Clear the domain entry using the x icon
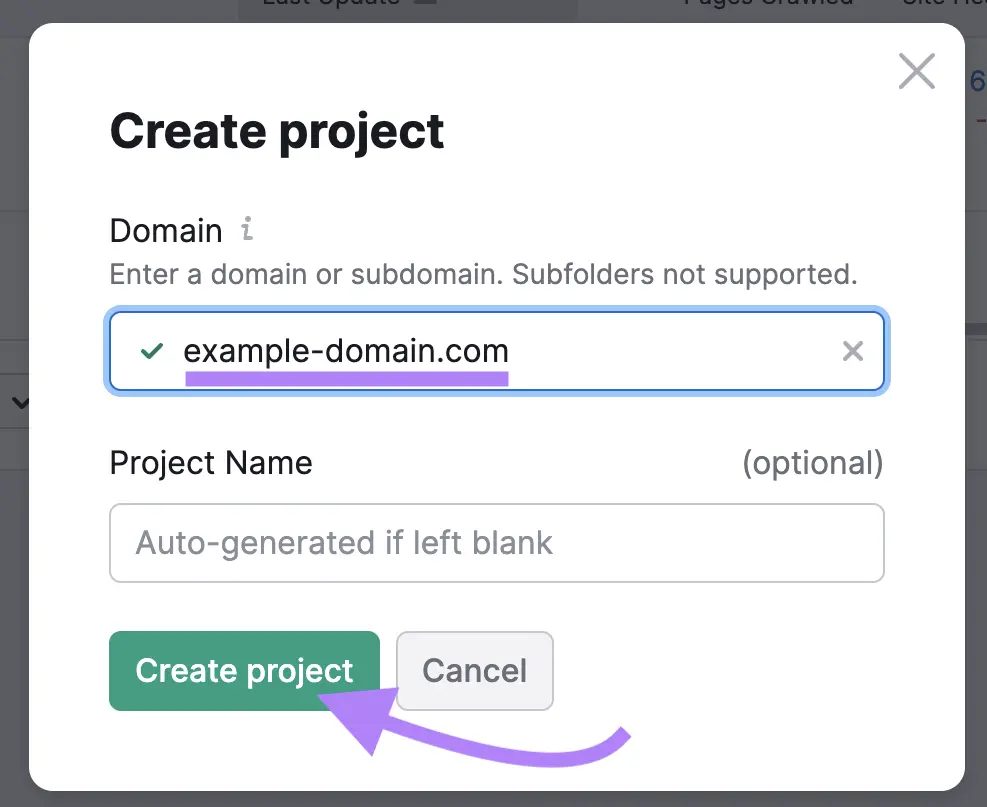 point(852,351)
